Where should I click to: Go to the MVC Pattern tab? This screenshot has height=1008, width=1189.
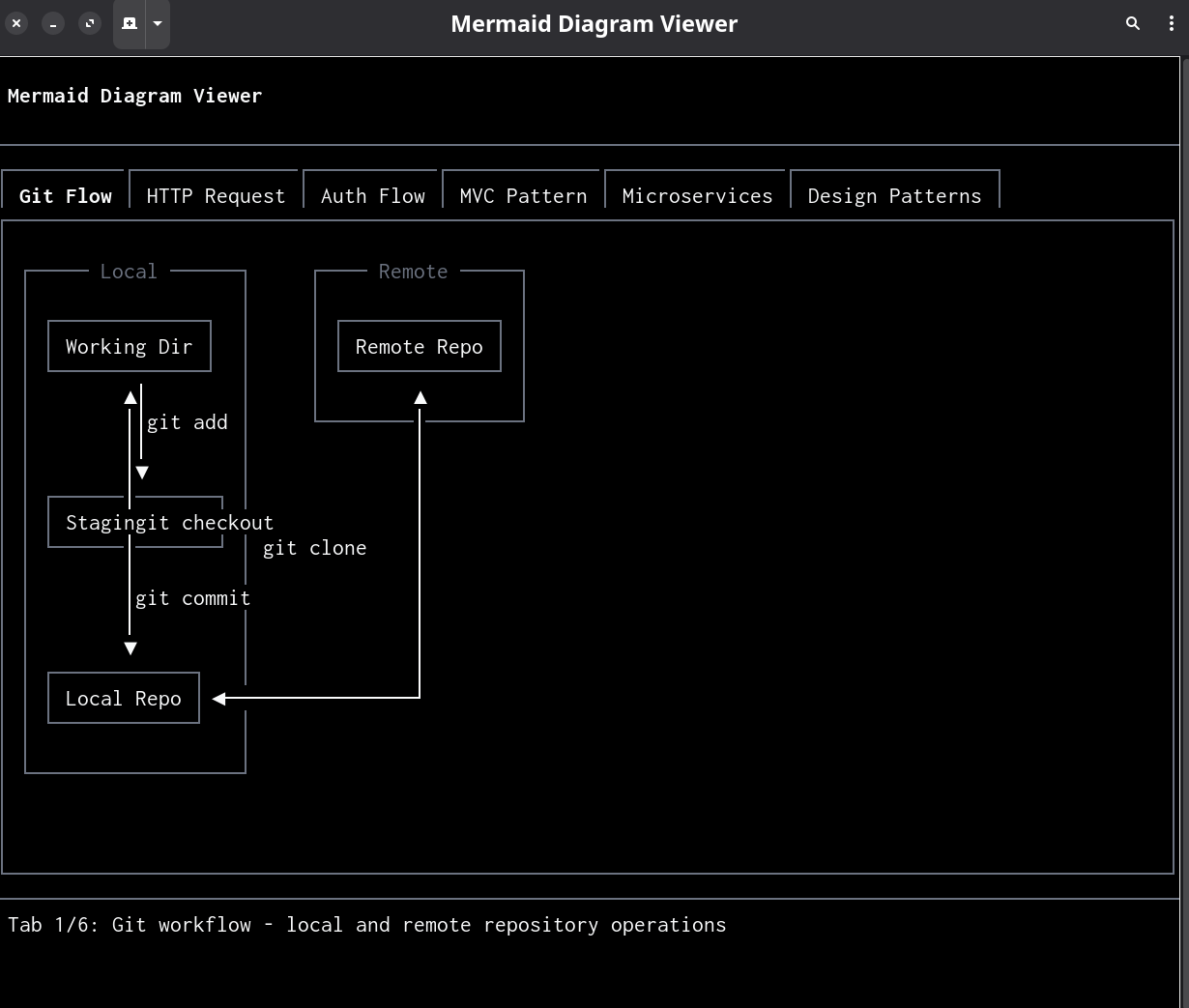coord(523,196)
